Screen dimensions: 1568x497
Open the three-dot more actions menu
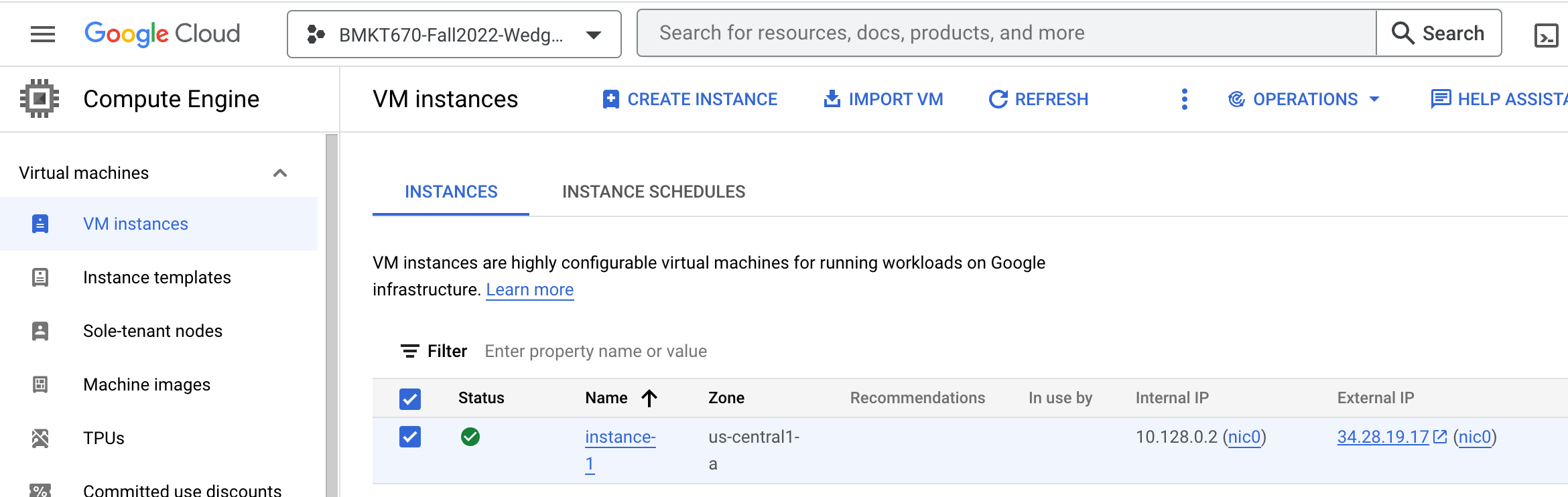pyautogui.click(x=1185, y=99)
